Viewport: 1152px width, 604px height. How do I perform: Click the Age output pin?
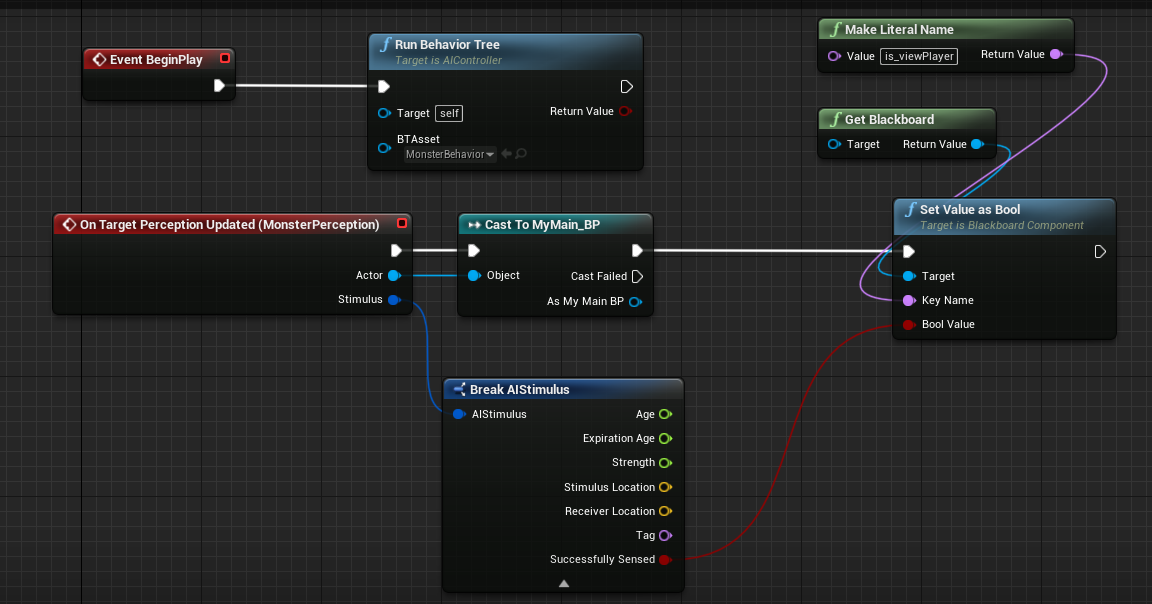[x=666, y=414]
